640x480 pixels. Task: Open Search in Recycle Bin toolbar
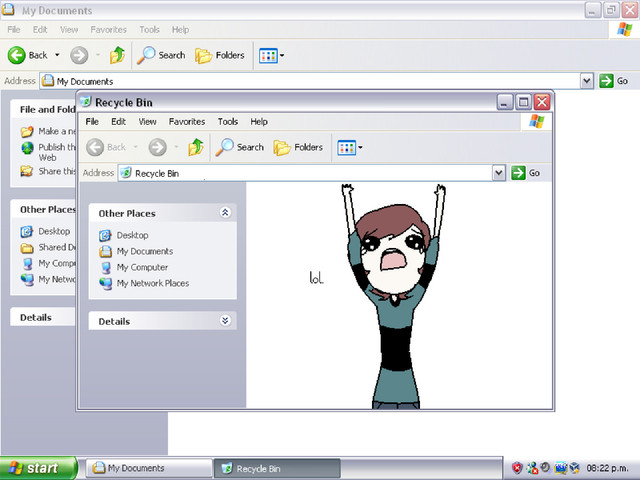(240, 147)
